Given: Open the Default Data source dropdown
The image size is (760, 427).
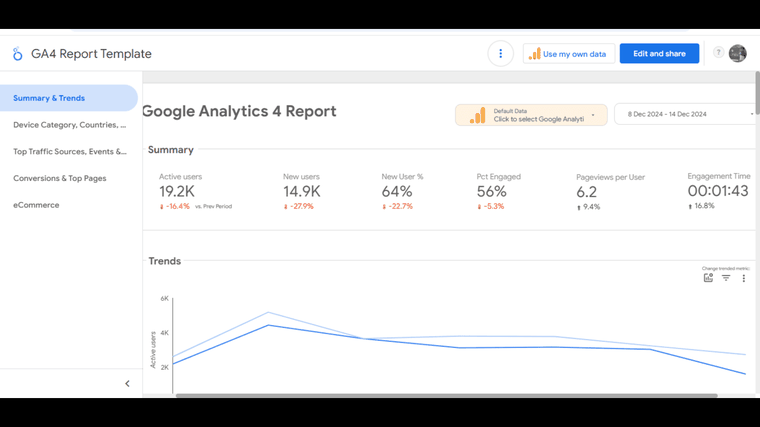Looking at the screenshot, I should coord(531,115).
